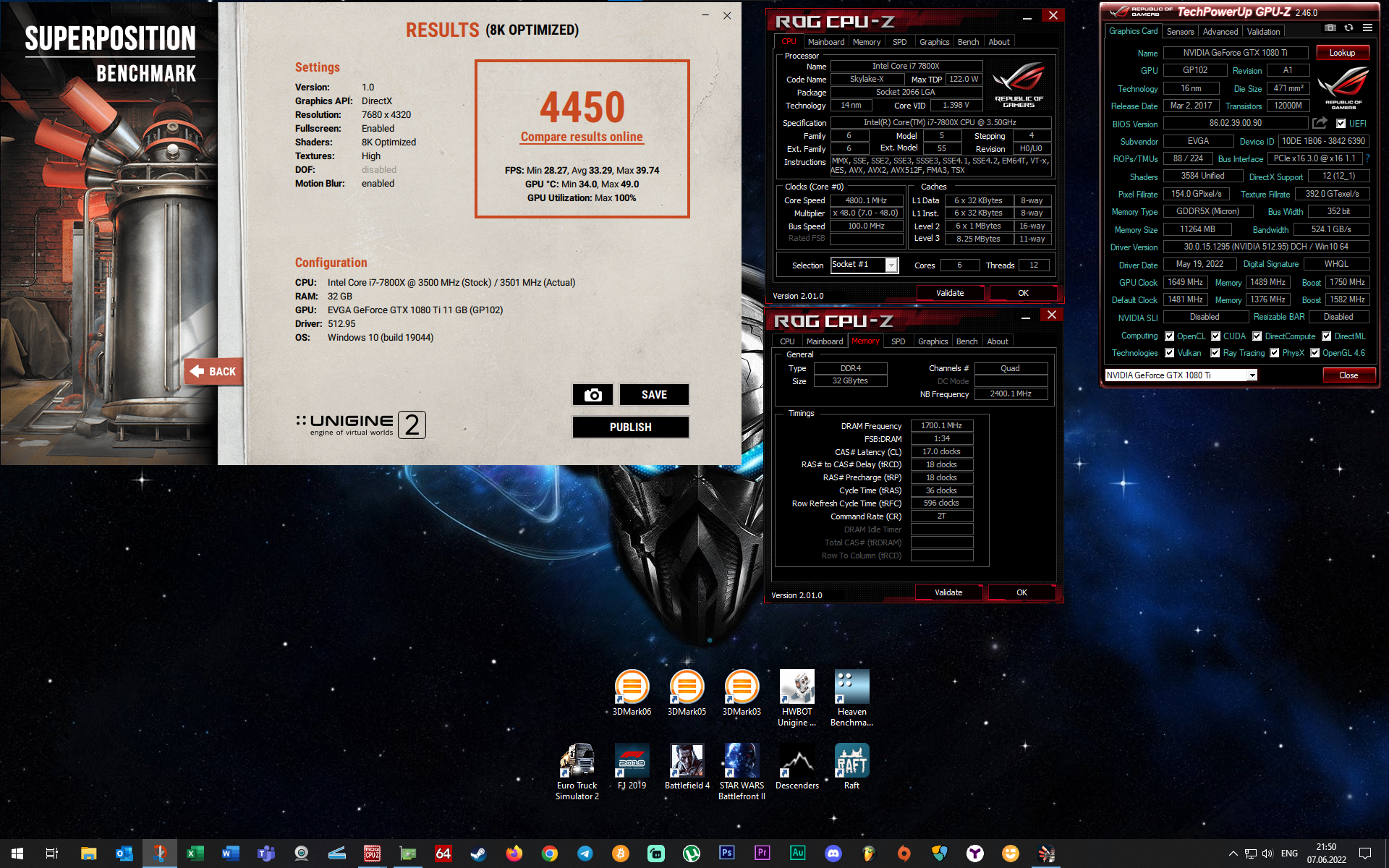The width and height of the screenshot is (1389, 868).
Task: Open Euro Truck Simulator 2 shortcut
Action: click(x=577, y=772)
